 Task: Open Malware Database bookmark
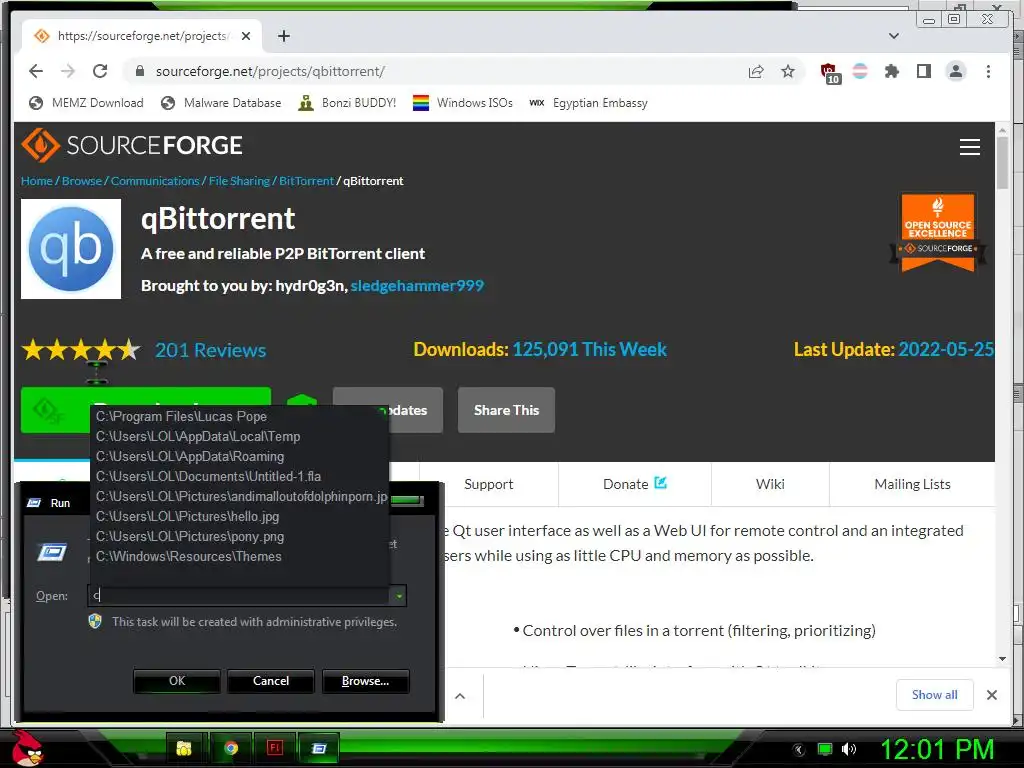tap(221, 103)
